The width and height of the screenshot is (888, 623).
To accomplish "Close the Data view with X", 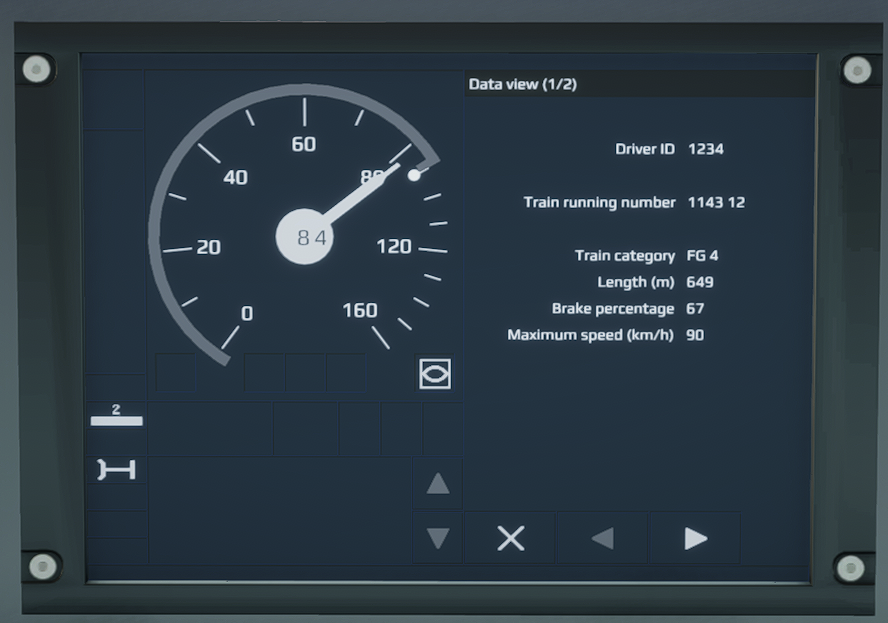I will coord(510,538).
